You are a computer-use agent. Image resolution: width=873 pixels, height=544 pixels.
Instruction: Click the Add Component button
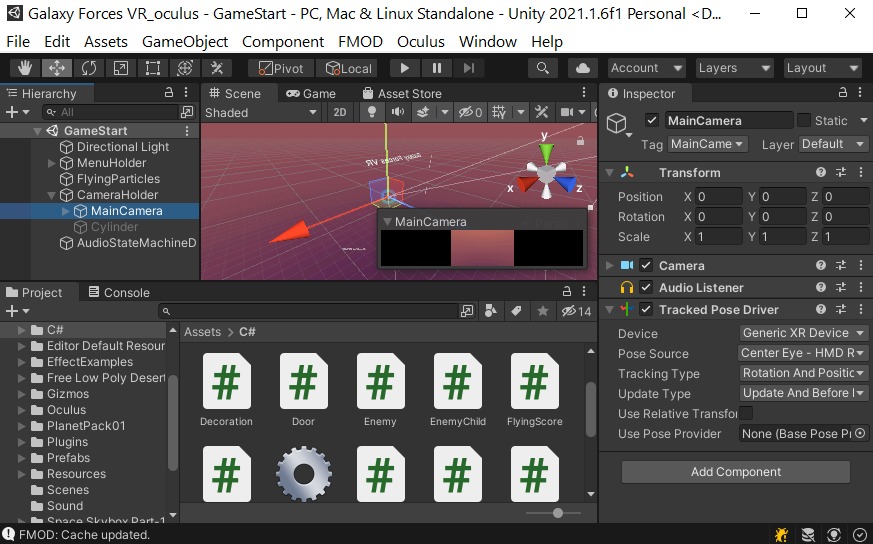[x=735, y=472]
